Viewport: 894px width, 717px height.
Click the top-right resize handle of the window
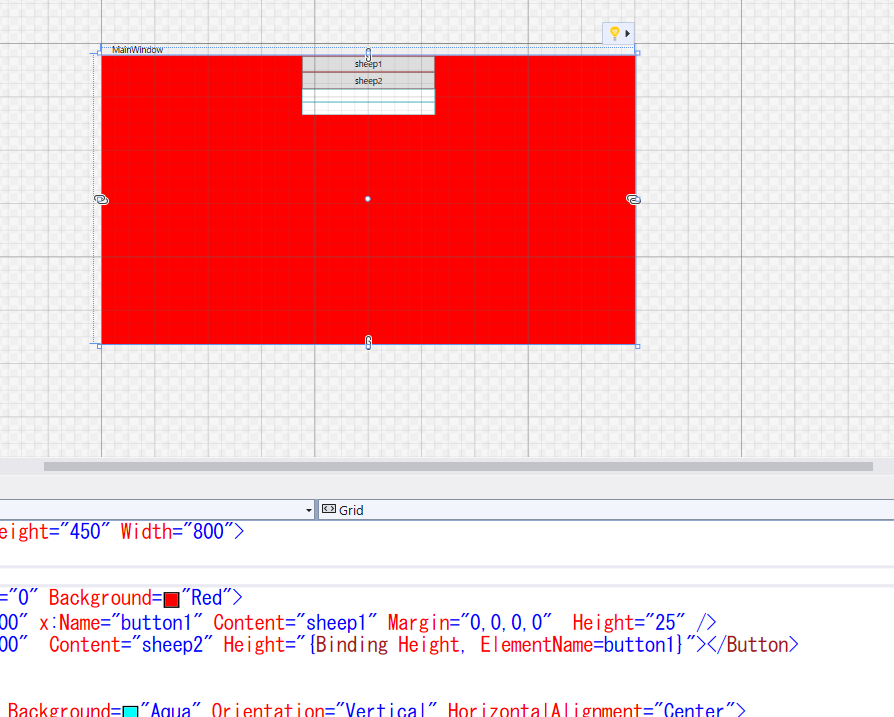637,53
